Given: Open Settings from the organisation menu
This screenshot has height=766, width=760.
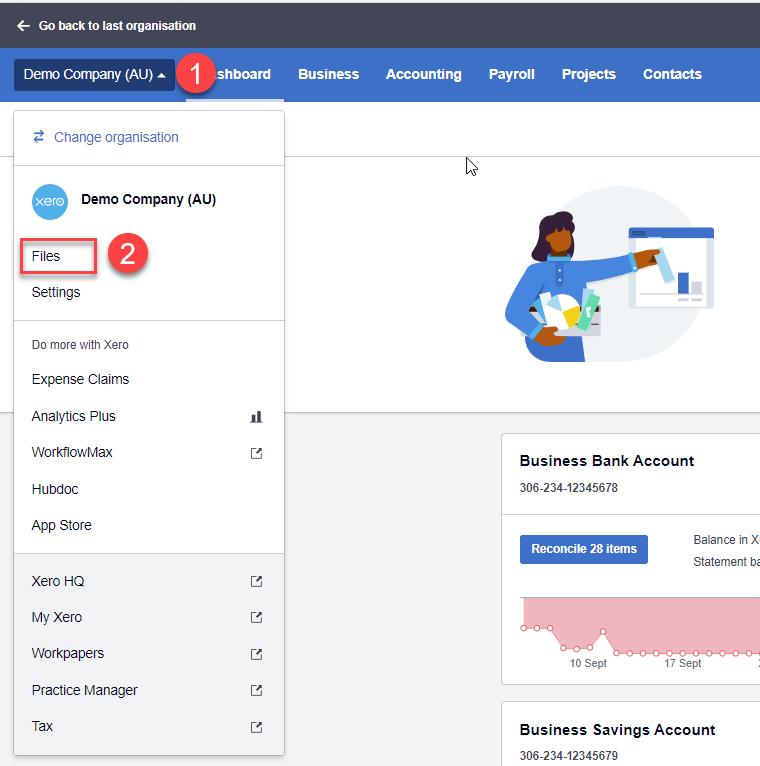Looking at the screenshot, I should pos(56,292).
